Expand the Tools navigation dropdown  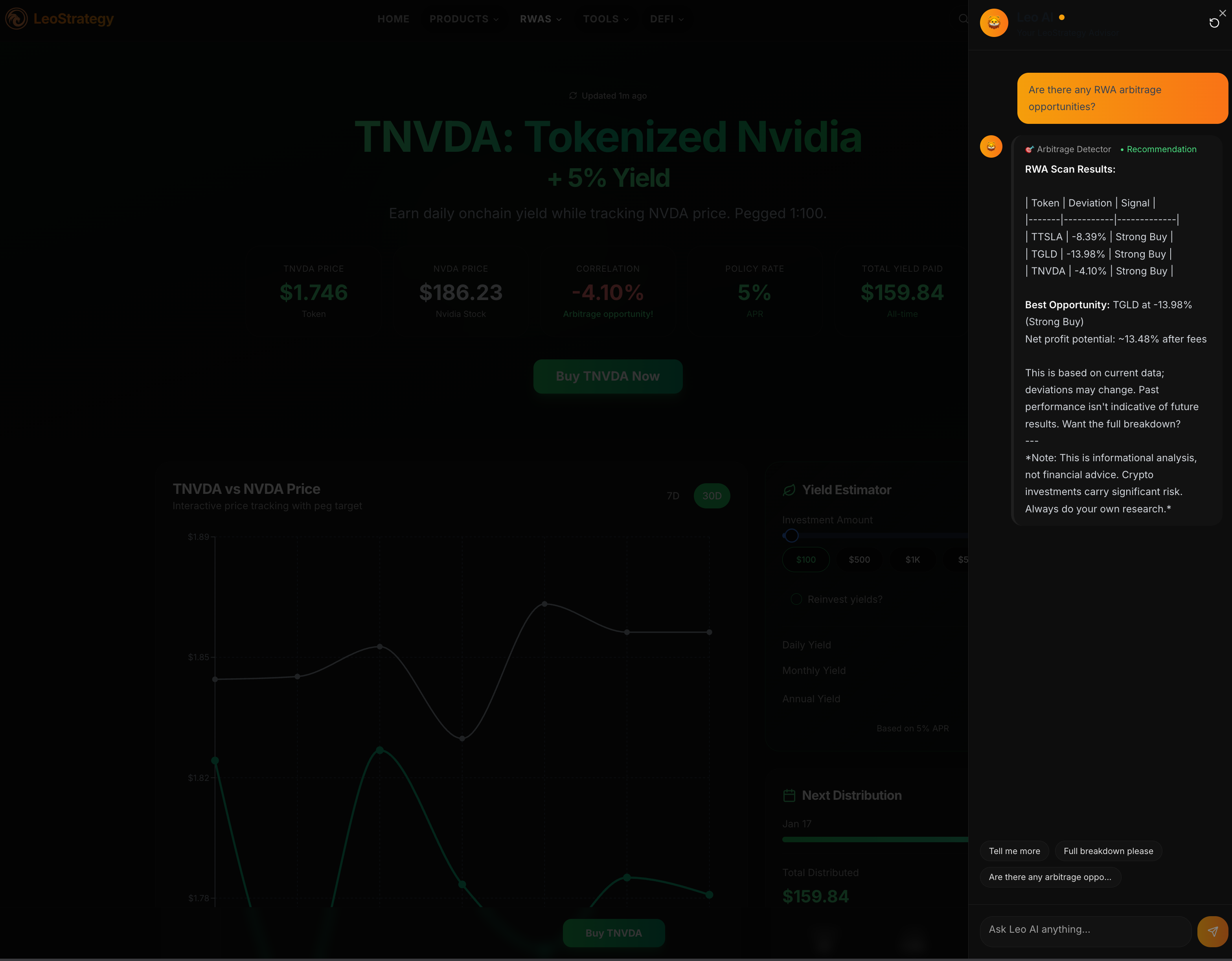point(605,18)
